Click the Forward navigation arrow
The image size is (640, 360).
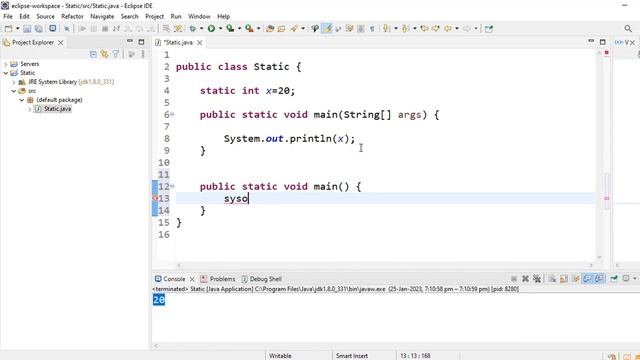pyautogui.click(x=467, y=29)
